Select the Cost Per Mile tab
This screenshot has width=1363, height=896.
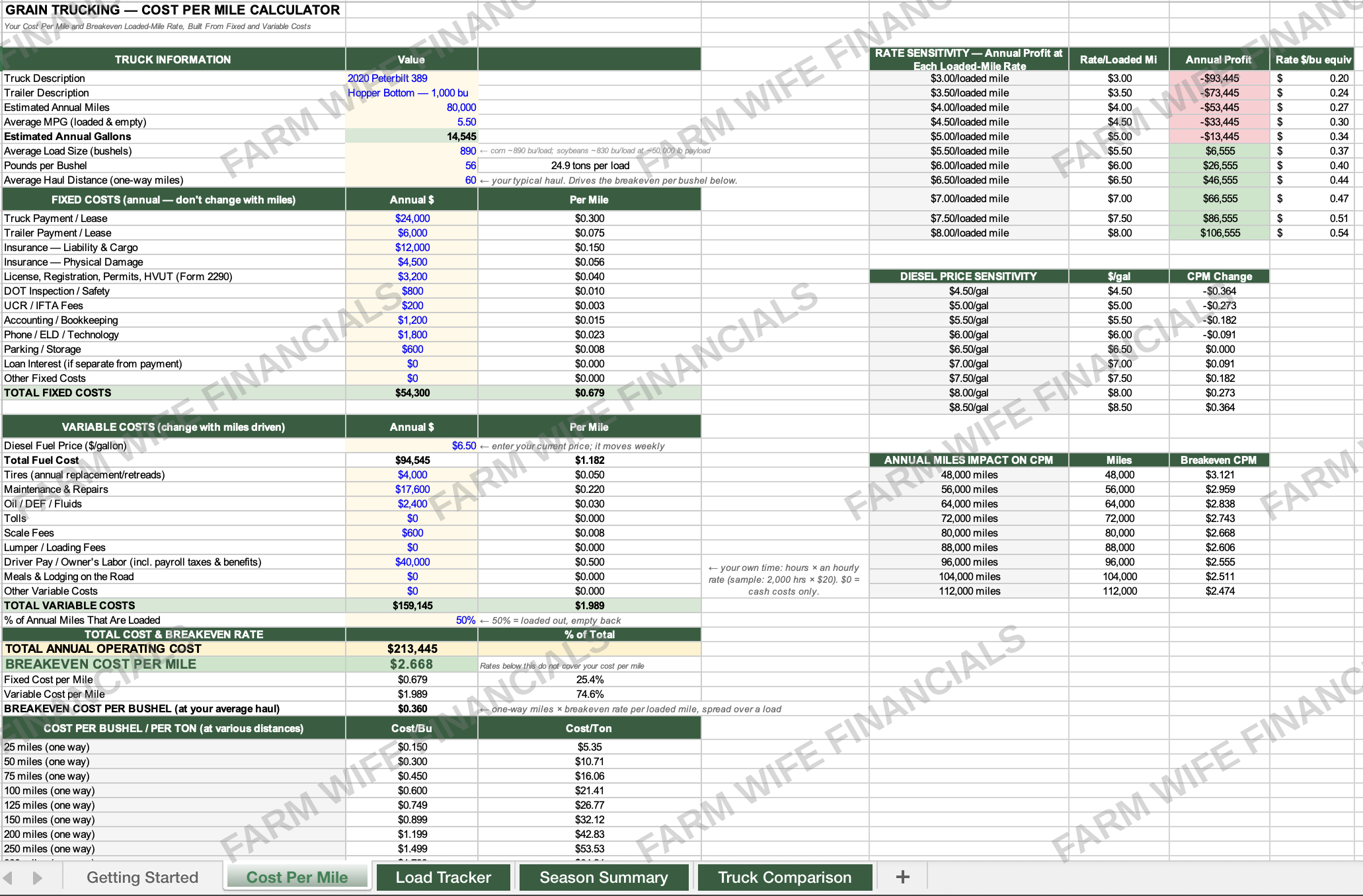click(x=297, y=877)
